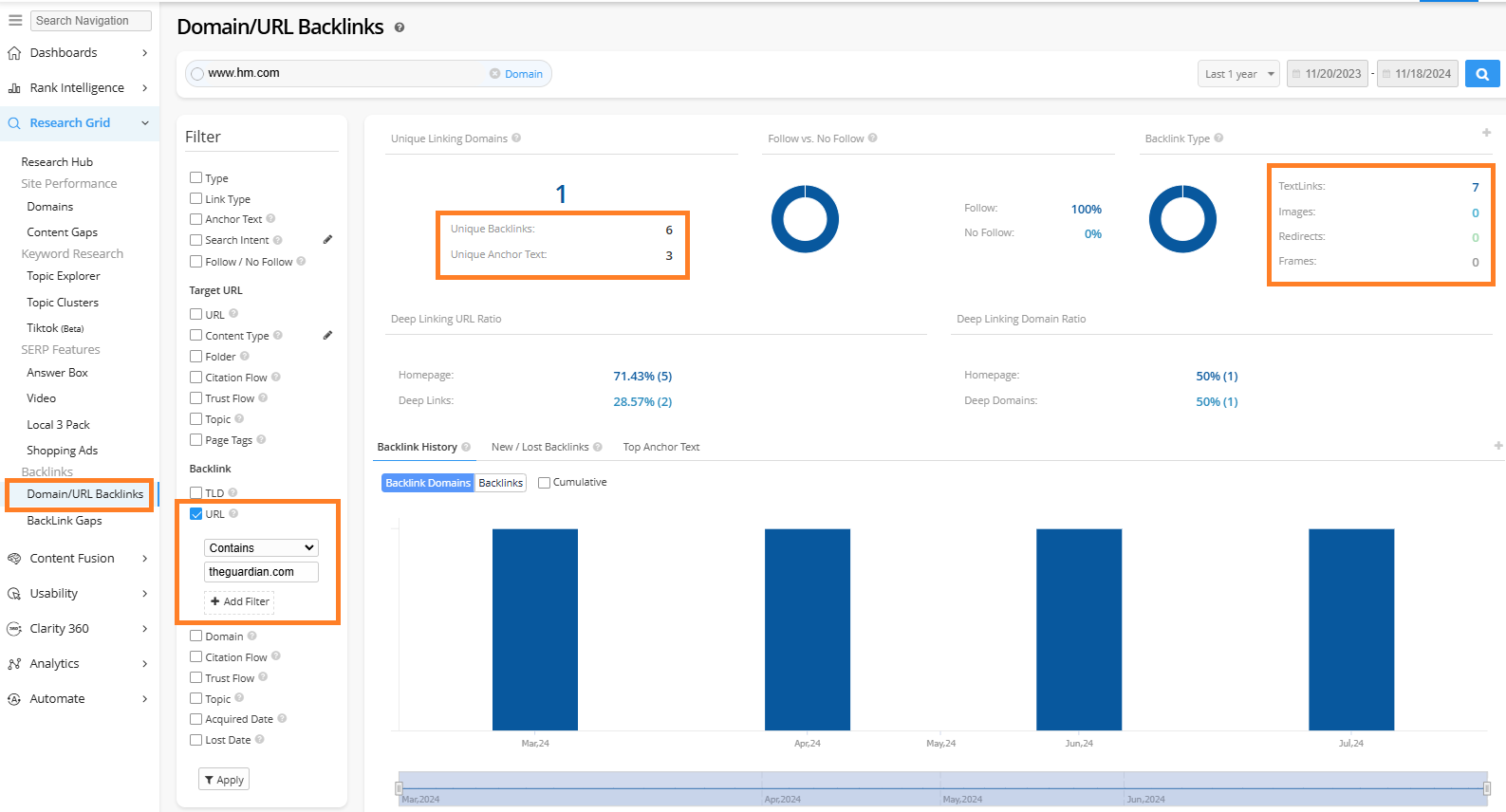Click the Add Filter button
Image resolution: width=1506 pixels, height=812 pixels.
click(240, 601)
